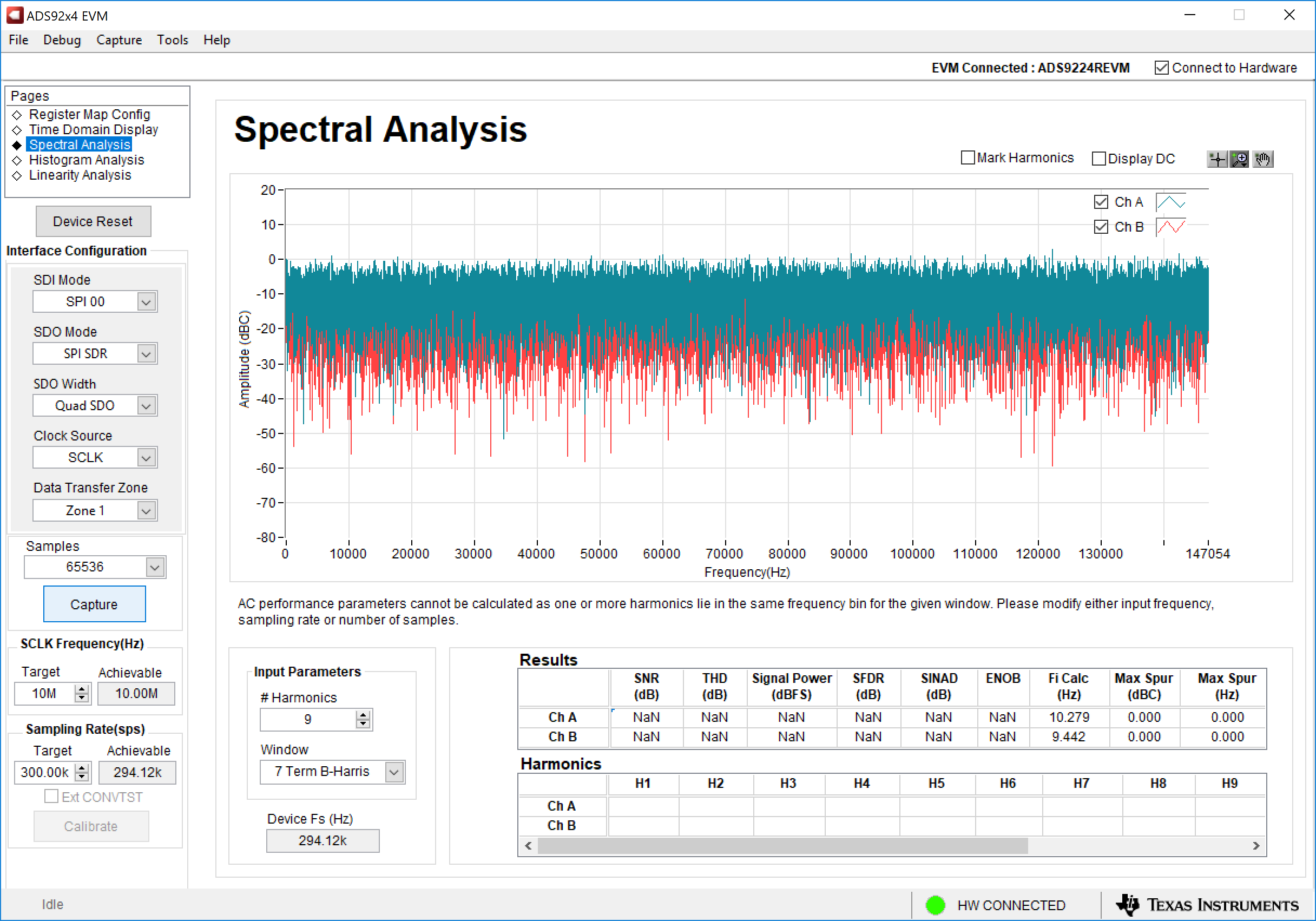Click the Harmonics table horizontal scrollbar
The width and height of the screenshot is (1316, 921).
[782, 846]
